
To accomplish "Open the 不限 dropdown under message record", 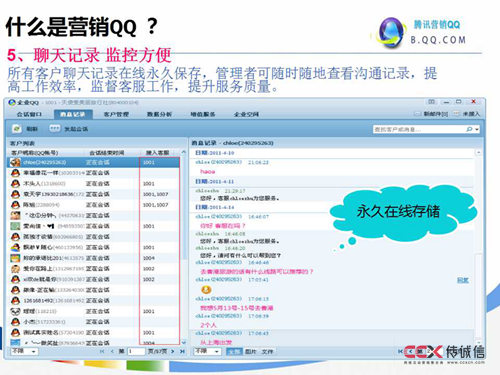I will tap(207, 351).
